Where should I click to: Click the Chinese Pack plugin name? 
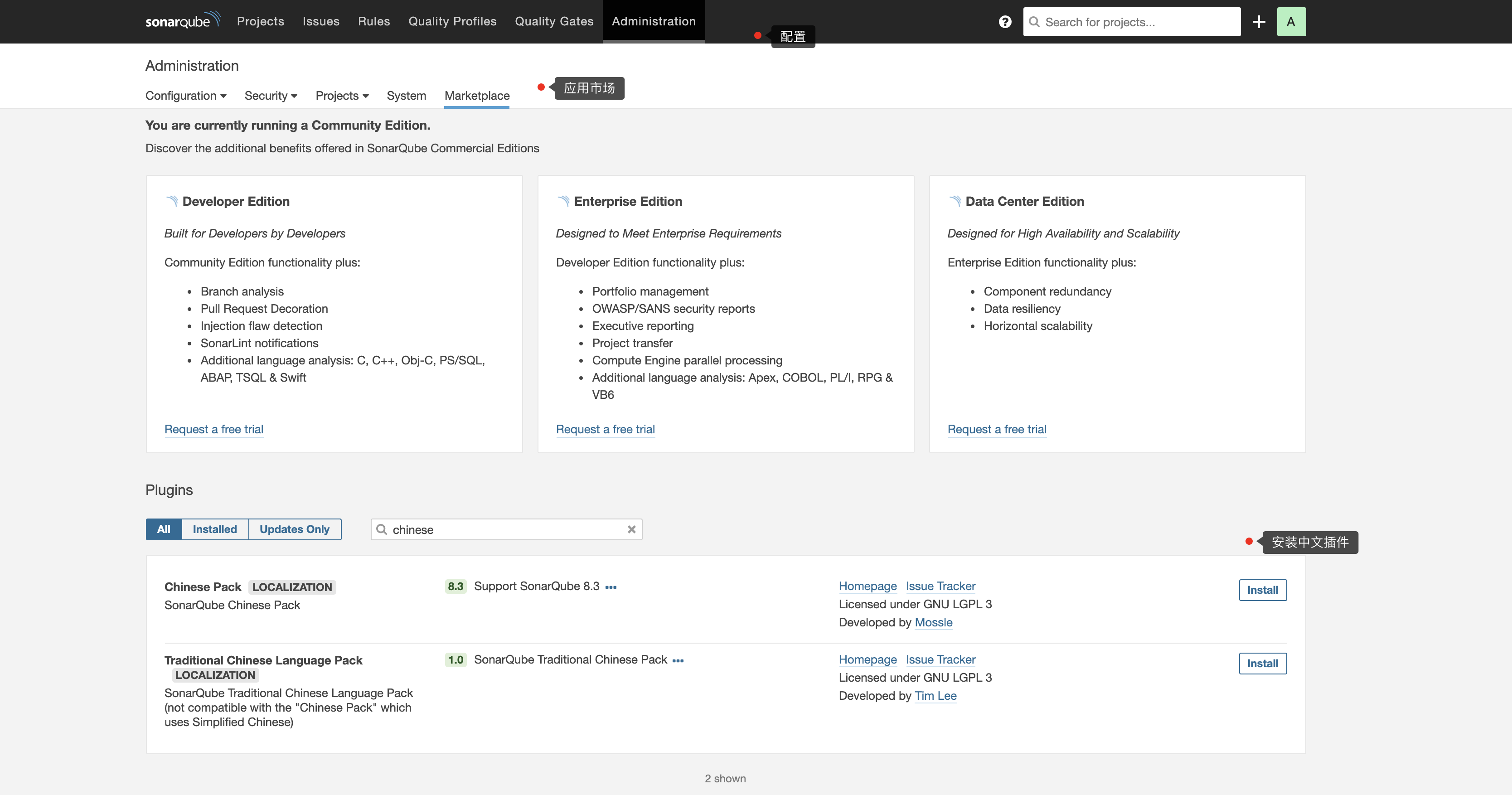point(203,587)
